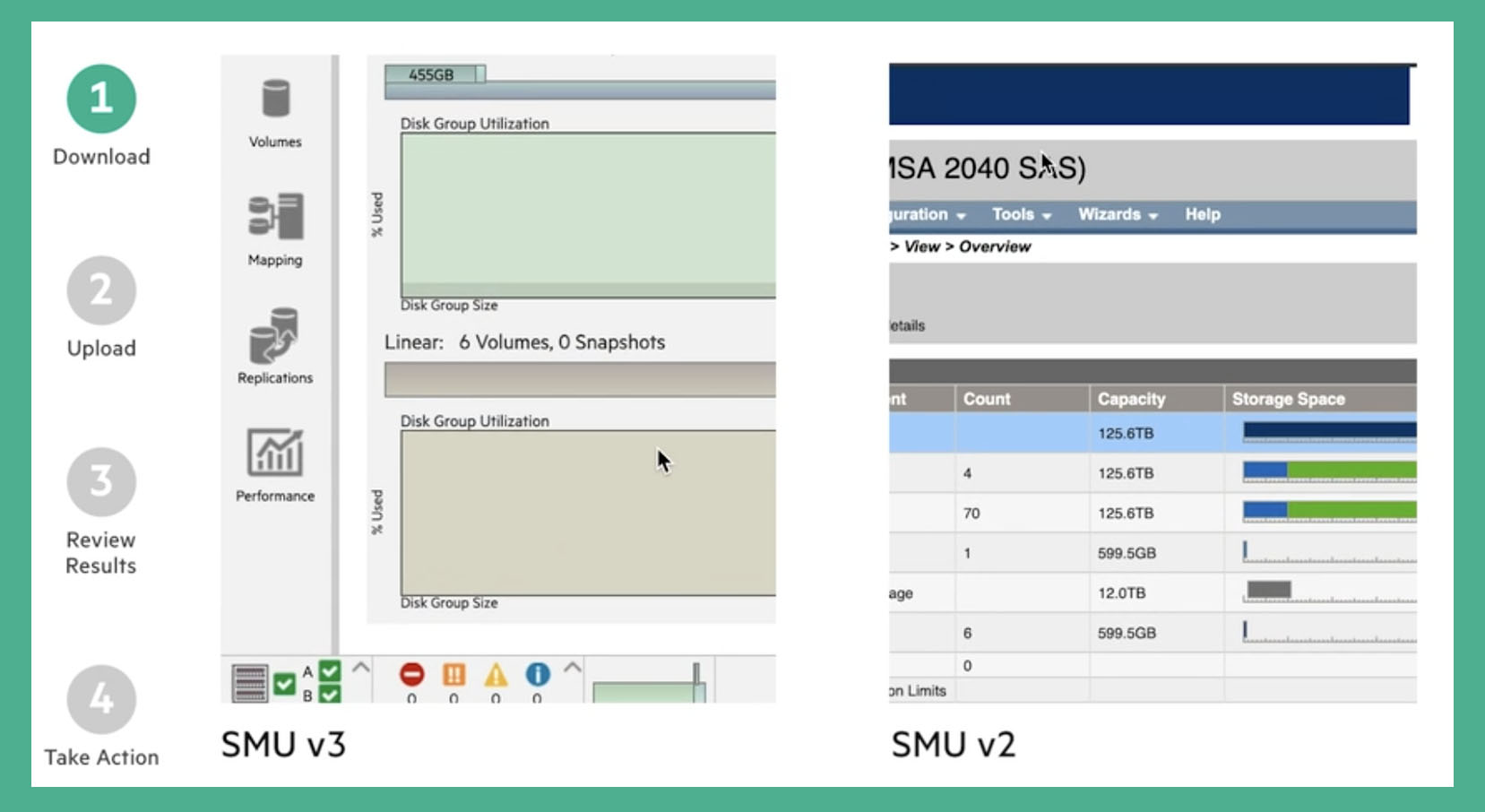Click the green system health checkmark
This screenshot has width=1485, height=812.
point(285,684)
